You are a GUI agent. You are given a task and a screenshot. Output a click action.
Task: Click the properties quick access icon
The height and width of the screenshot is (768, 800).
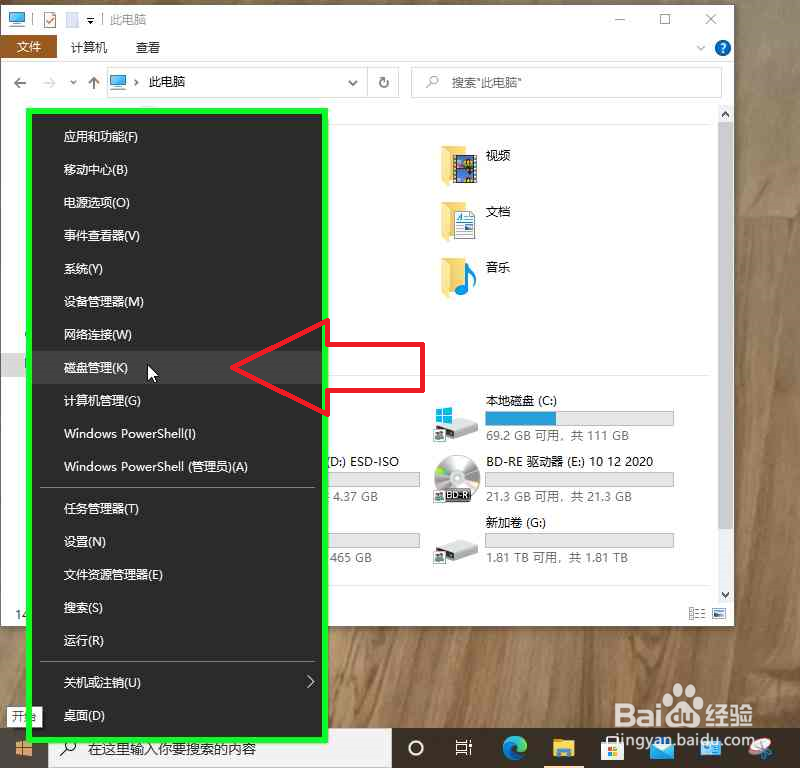pyautogui.click(x=49, y=20)
